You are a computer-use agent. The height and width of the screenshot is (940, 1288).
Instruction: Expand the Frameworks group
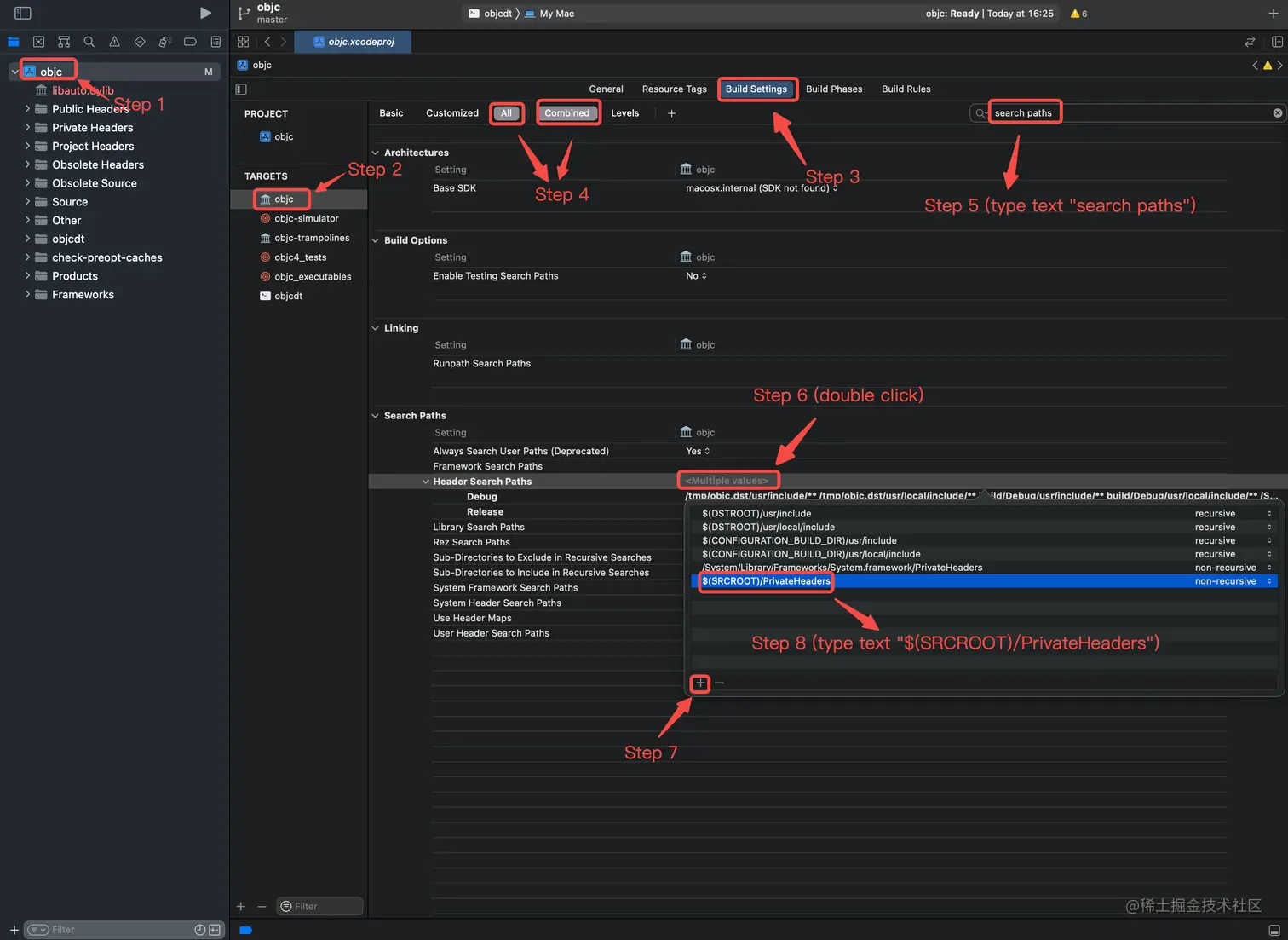pyautogui.click(x=27, y=295)
